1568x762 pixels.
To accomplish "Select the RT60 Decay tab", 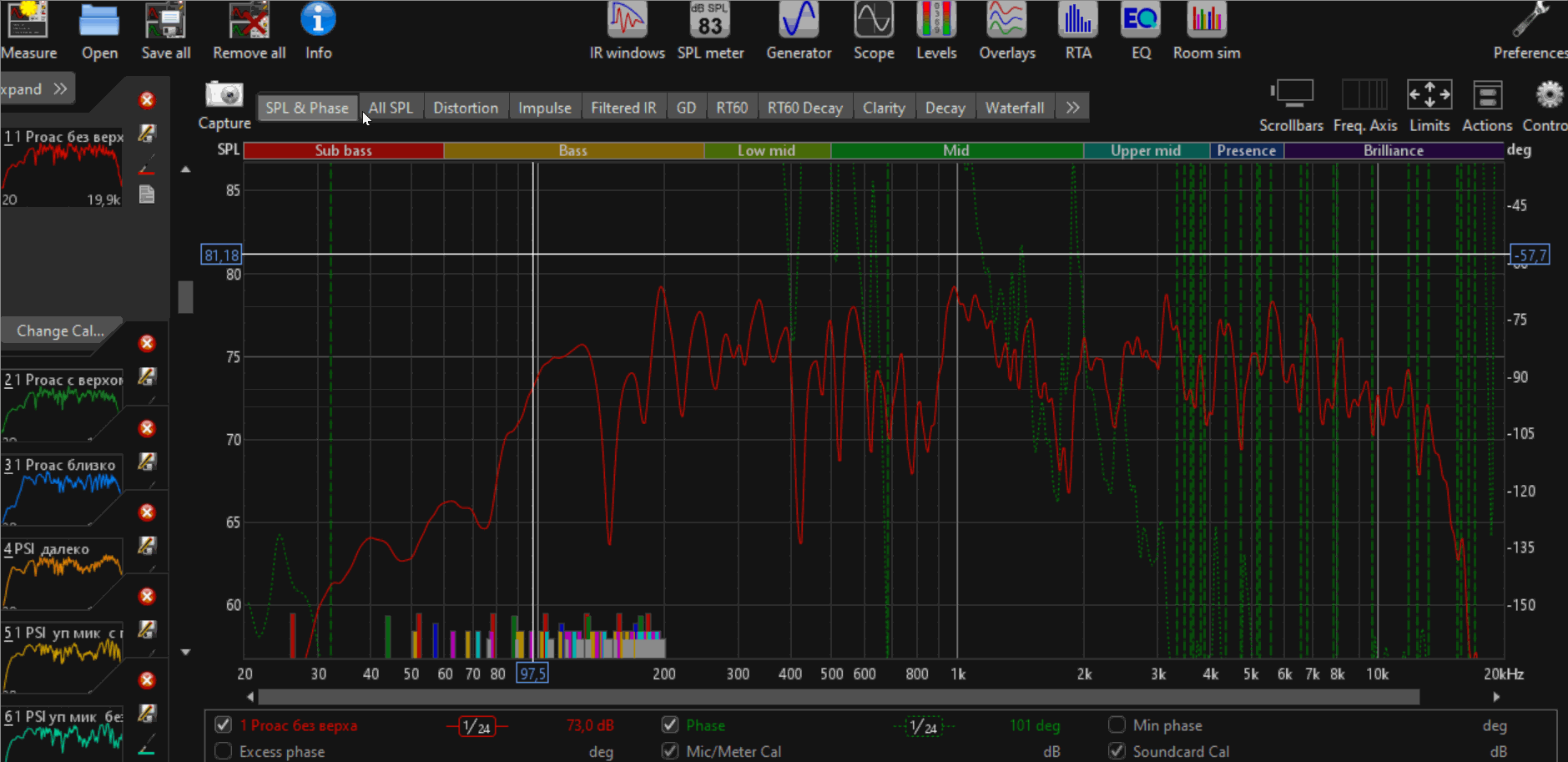I will pyautogui.click(x=805, y=108).
